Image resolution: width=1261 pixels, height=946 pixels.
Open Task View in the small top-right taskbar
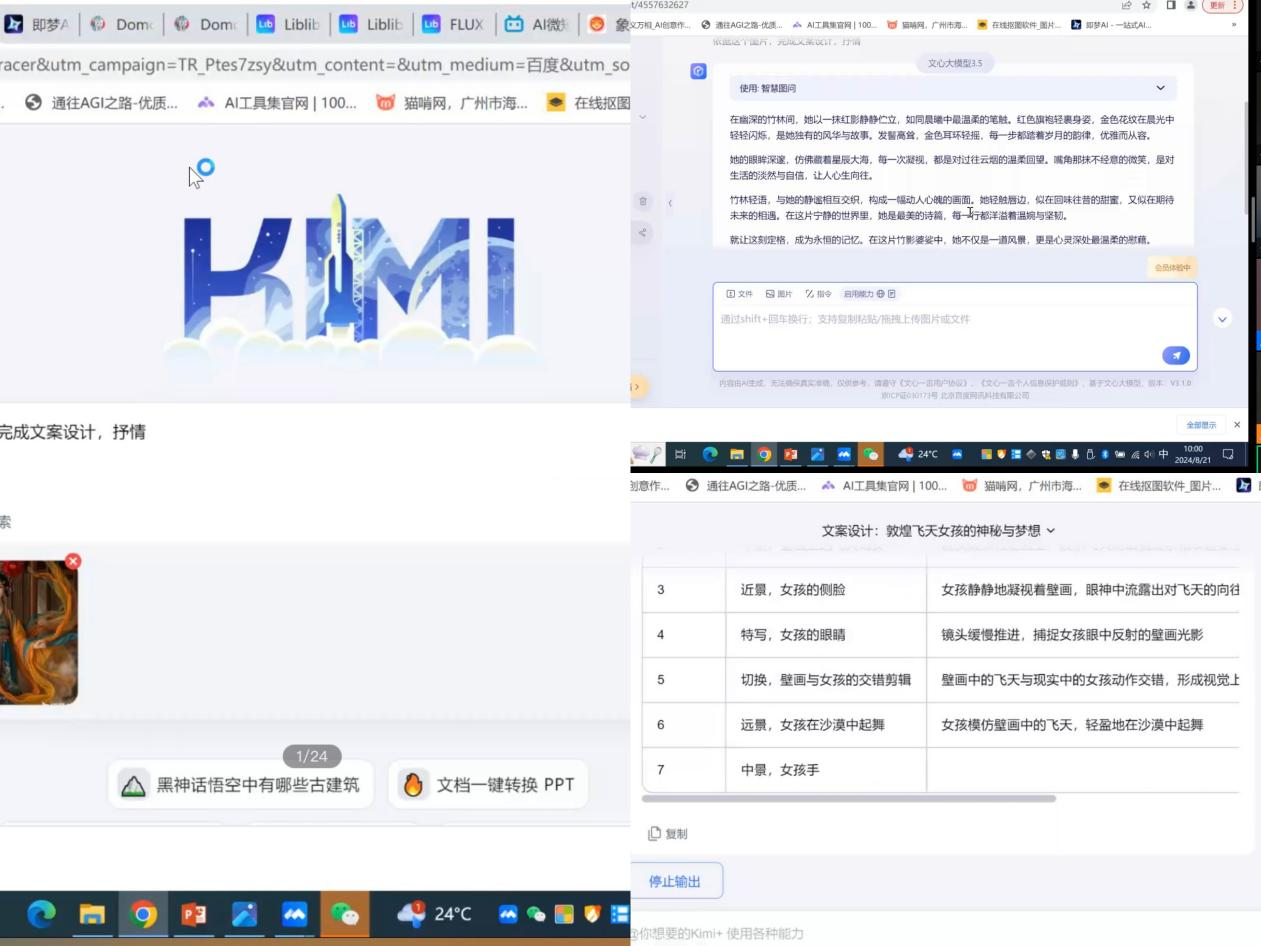click(681, 454)
